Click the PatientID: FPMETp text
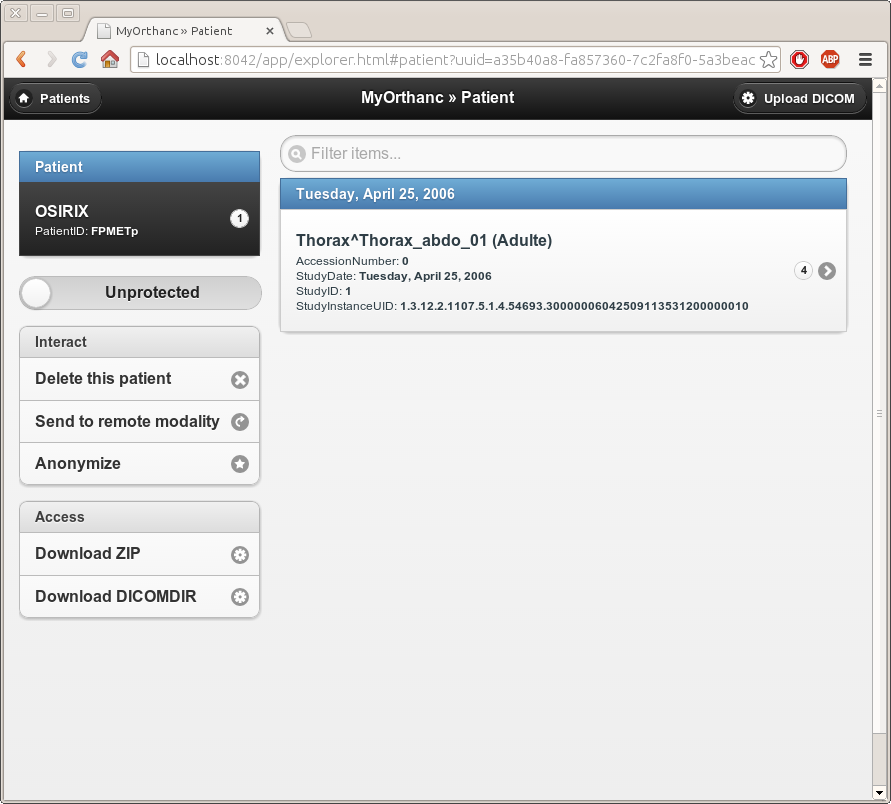This screenshot has width=891, height=804. [86, 231]
